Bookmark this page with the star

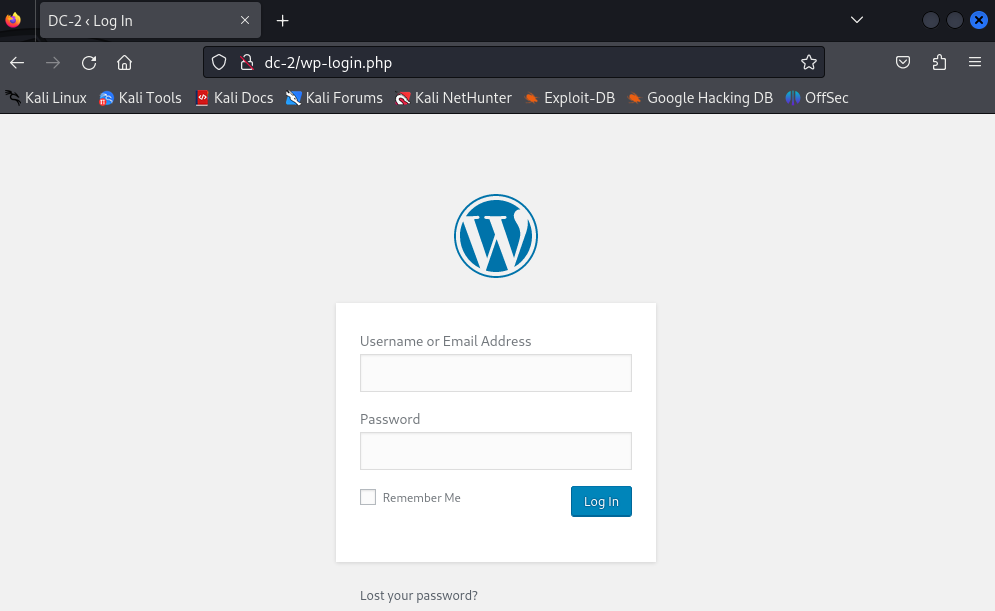click(x=808, y=62)
